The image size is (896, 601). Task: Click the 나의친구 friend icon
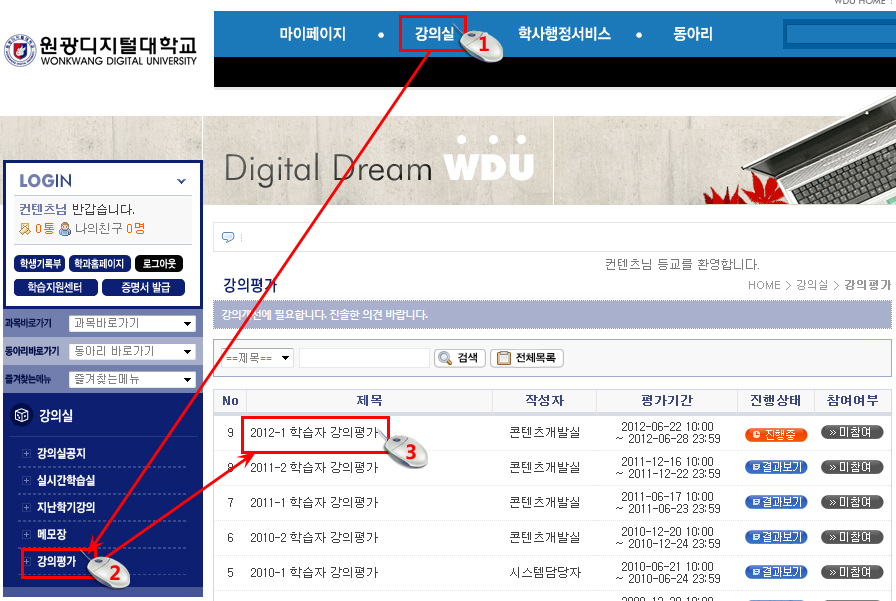[65, 229]
